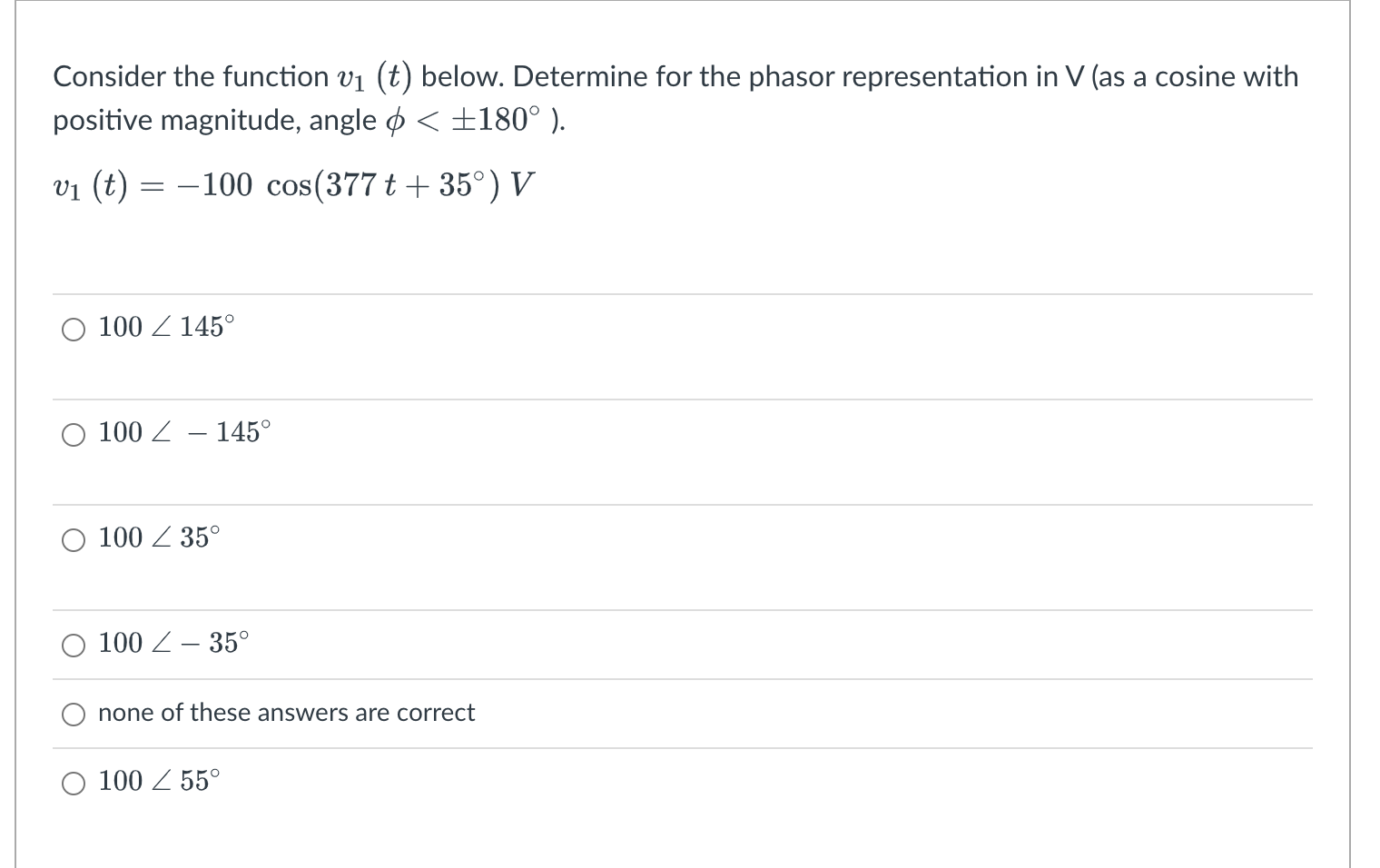Click the divider line below 100 ∠ 35°

coord(681,608)
